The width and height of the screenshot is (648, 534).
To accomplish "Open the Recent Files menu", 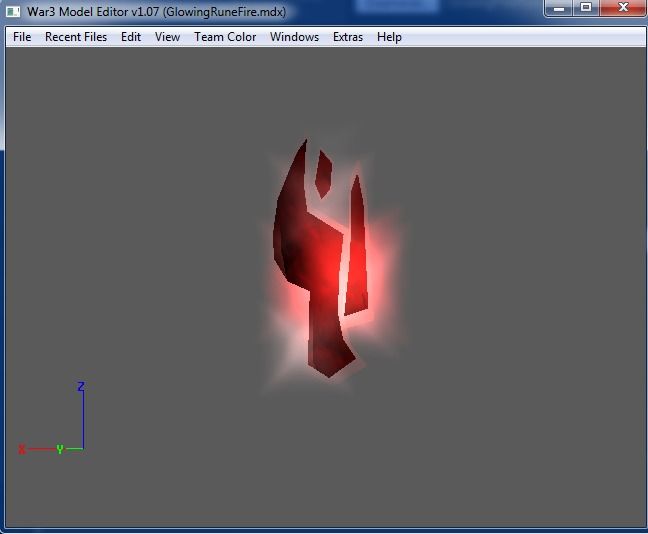I will click(76, 37).
